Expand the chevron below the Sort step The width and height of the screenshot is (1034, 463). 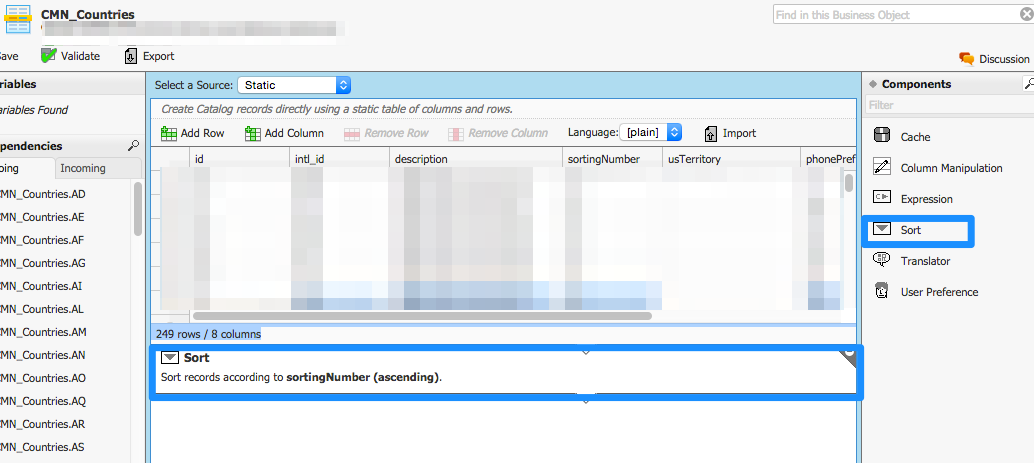(x=586, y=401)
